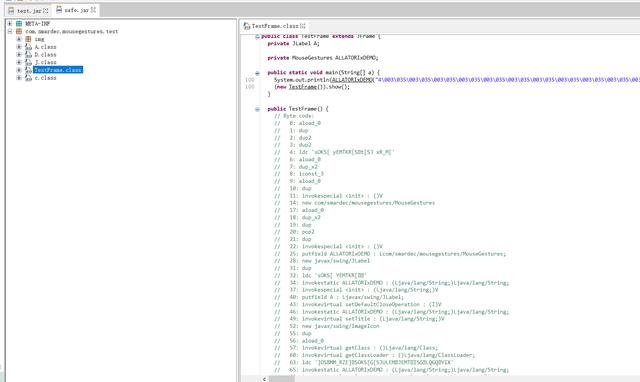Viewport: 640px width, 382px height.
Task: Click the 'public class TestFrame extends JFrame' line
Action: click(320, 37)
